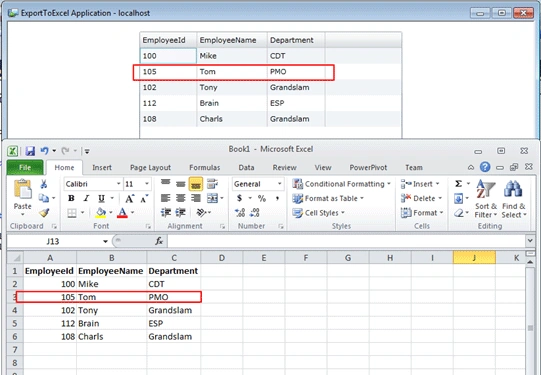
Task: Click the Select All corner button
Action: click(15, 258)
